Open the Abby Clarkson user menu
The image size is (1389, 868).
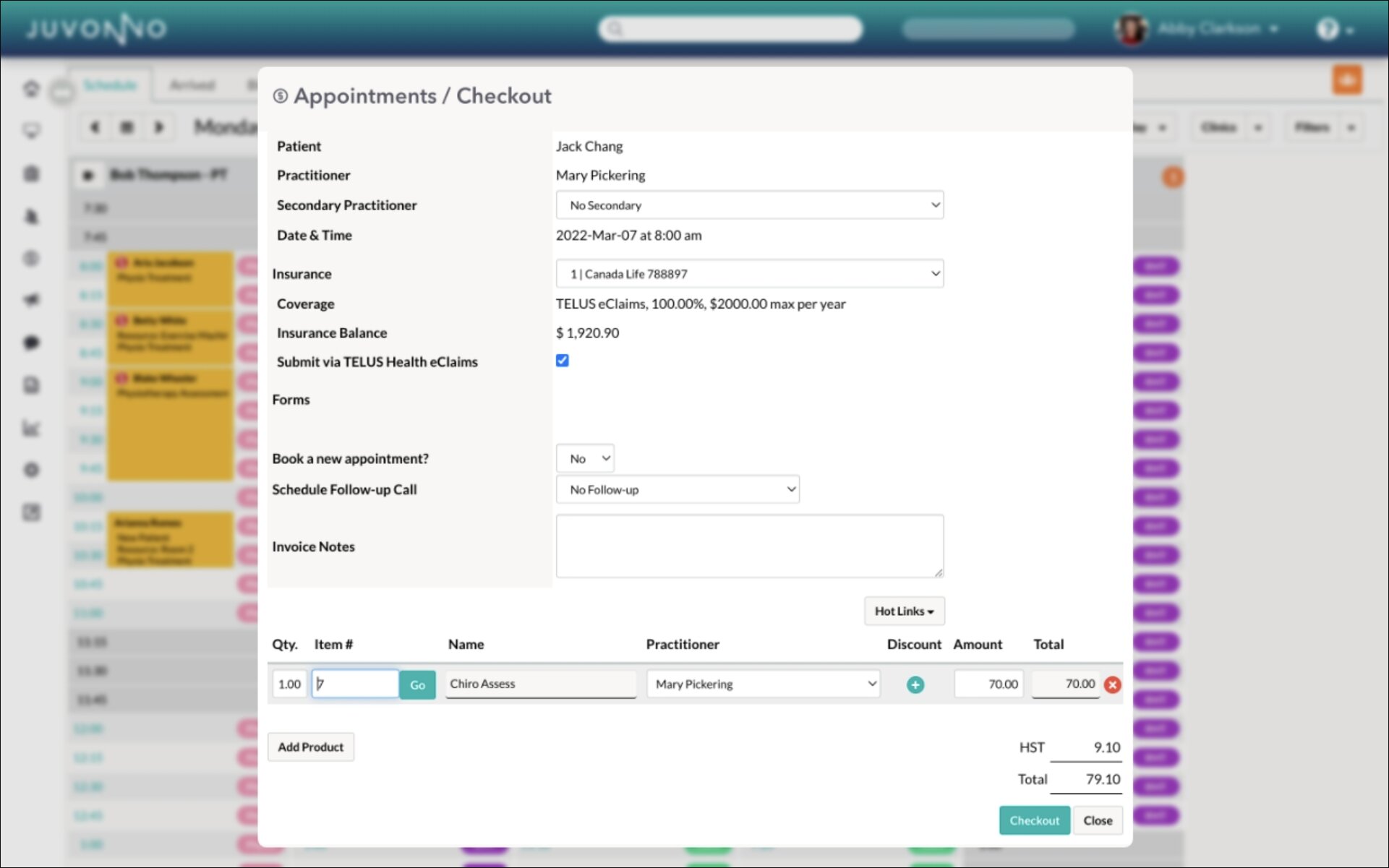[x=1215, y=29]
